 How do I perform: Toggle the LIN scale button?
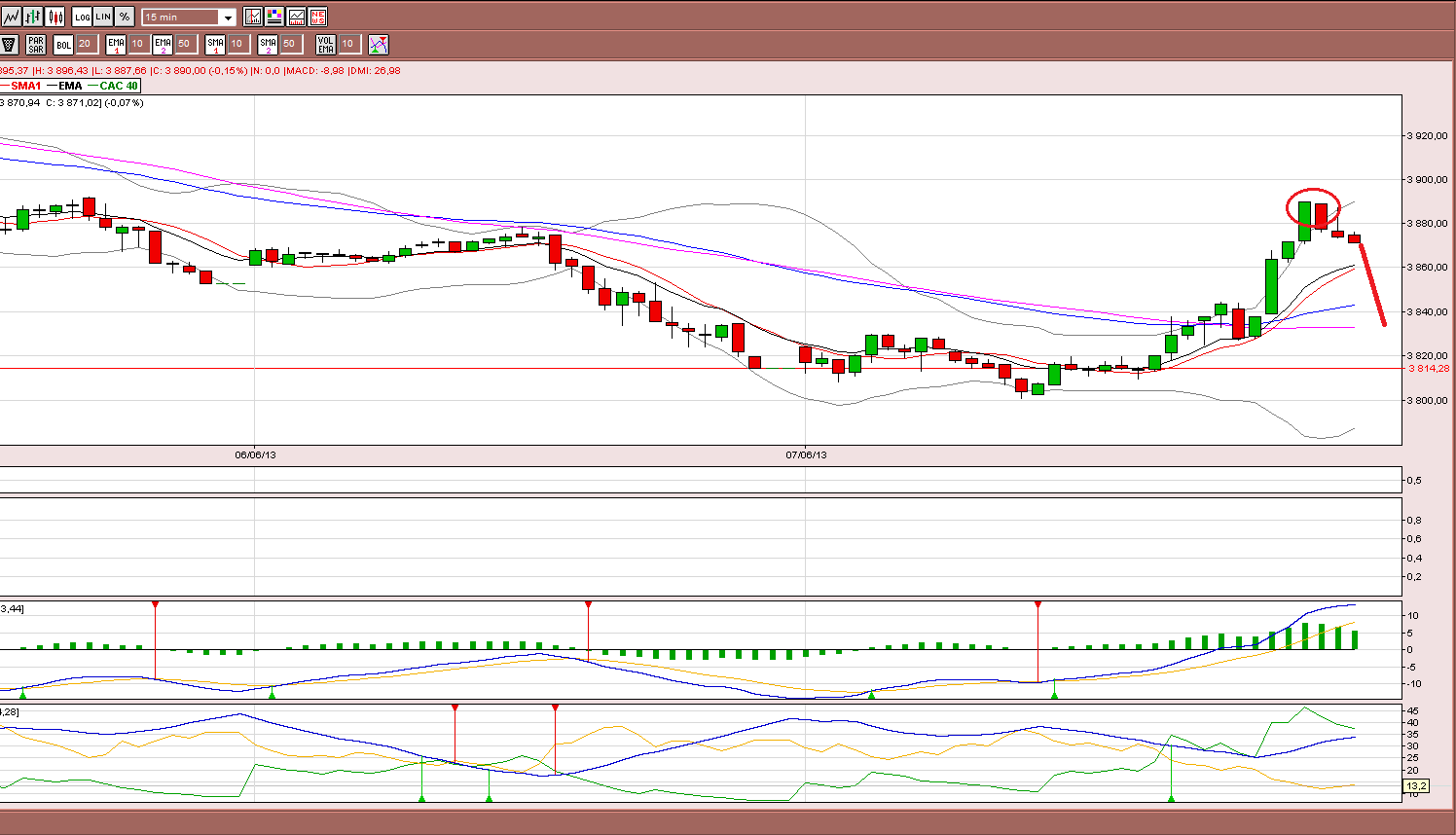103,17
